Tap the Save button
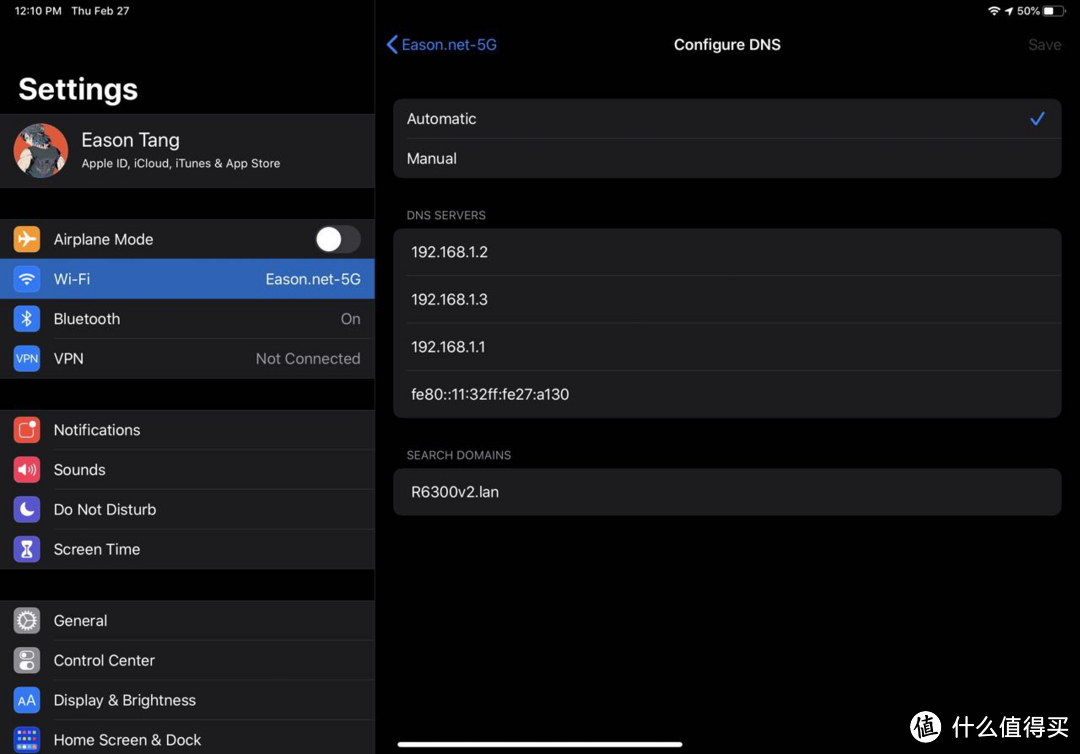 pos(1044,45)
